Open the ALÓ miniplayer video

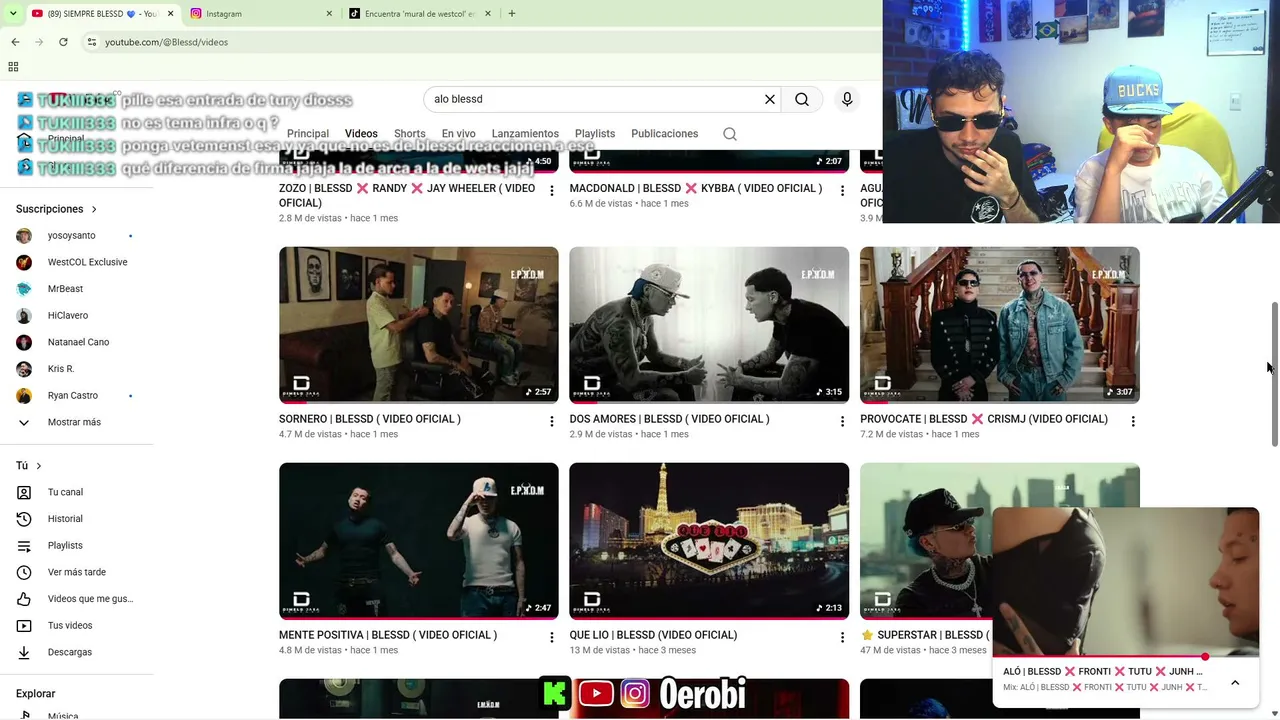pyautogui.click(x=1125, y=581)
